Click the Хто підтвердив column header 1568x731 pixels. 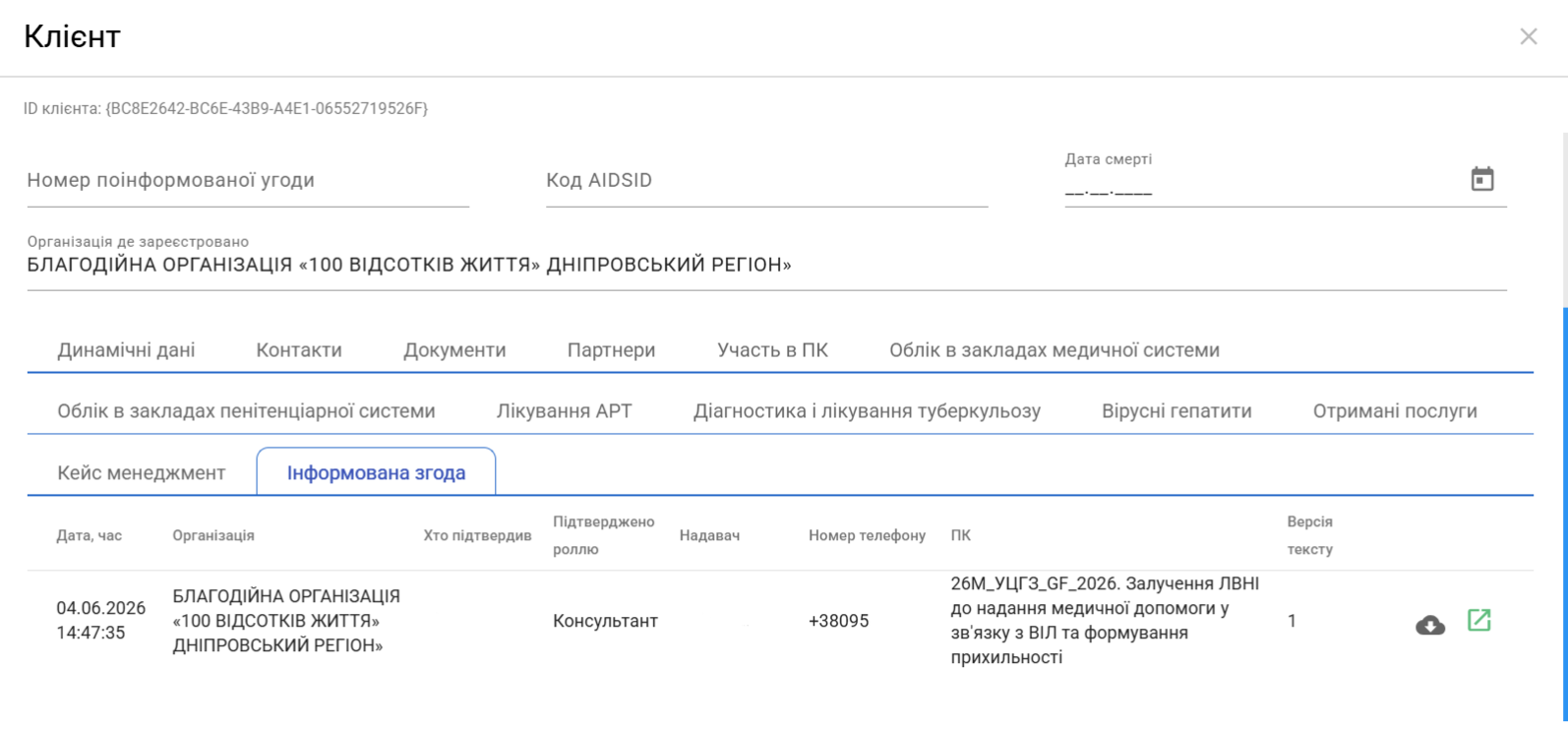[x=477, y=535]
